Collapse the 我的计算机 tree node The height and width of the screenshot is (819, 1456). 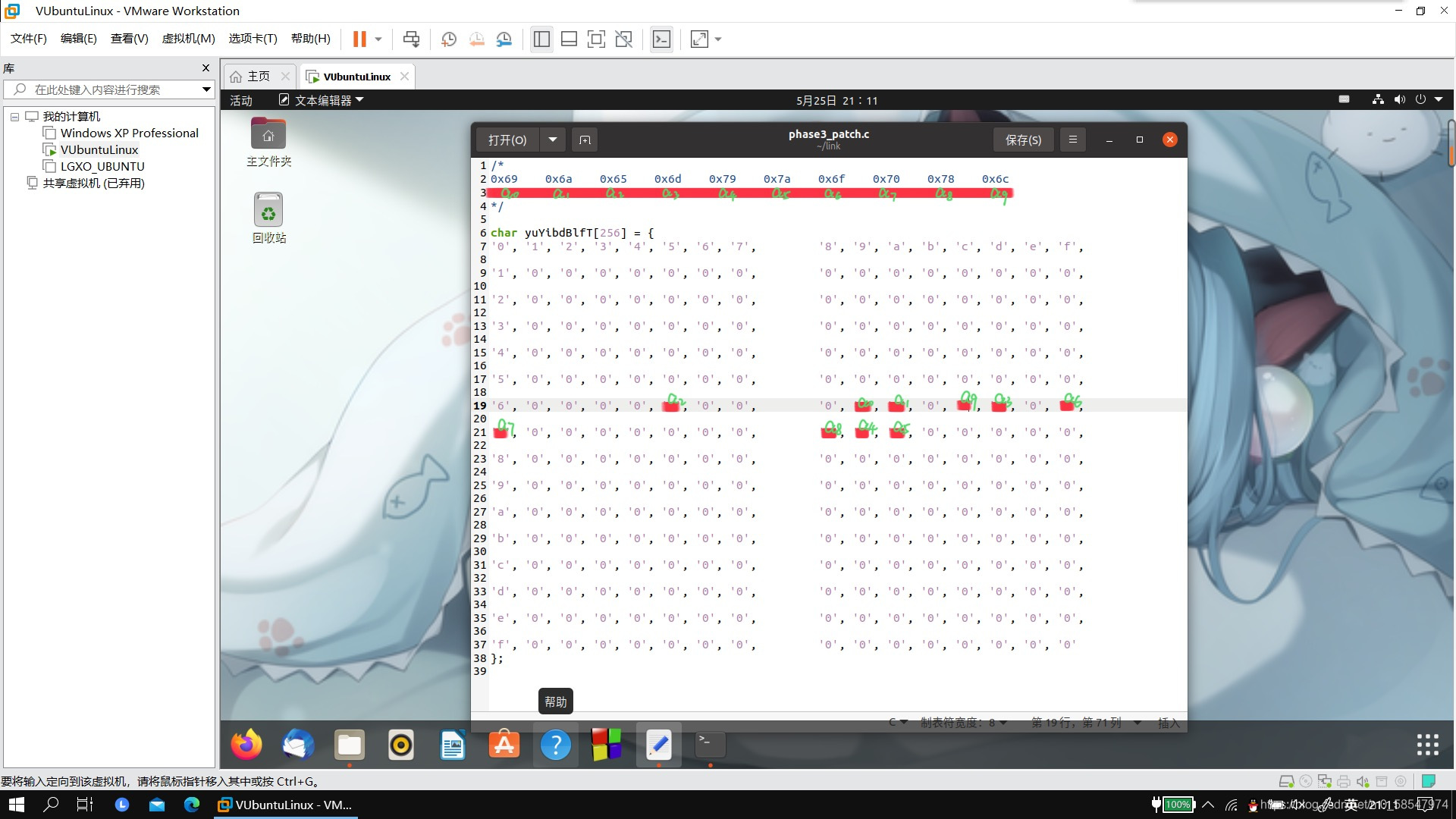(x=14, y=117)
